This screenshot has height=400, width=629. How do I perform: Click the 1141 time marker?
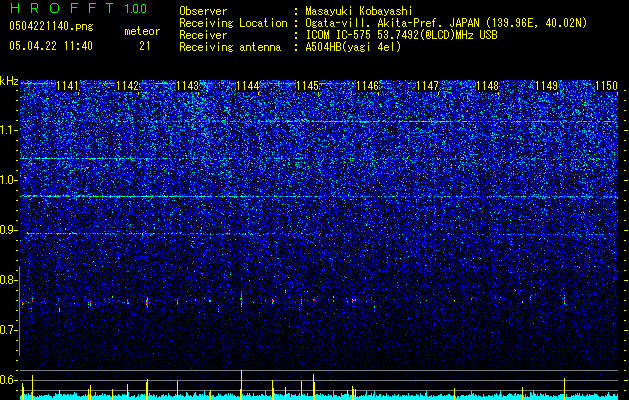pos(67,86)
